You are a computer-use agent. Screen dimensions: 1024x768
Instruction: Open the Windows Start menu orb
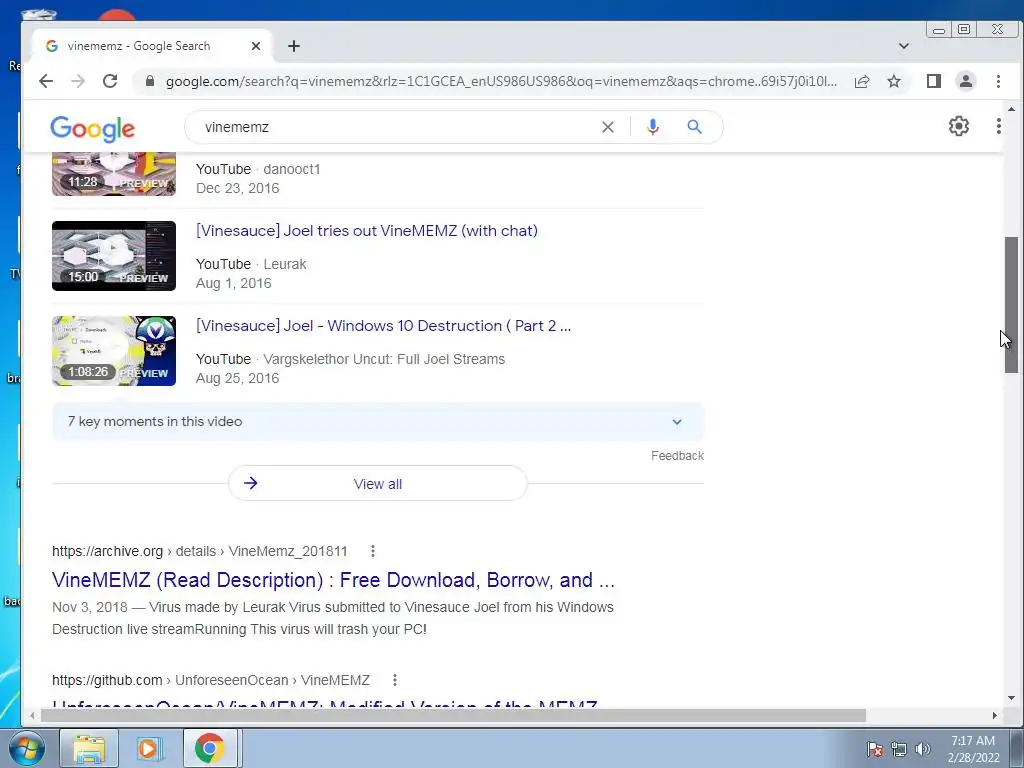(27, 748)
